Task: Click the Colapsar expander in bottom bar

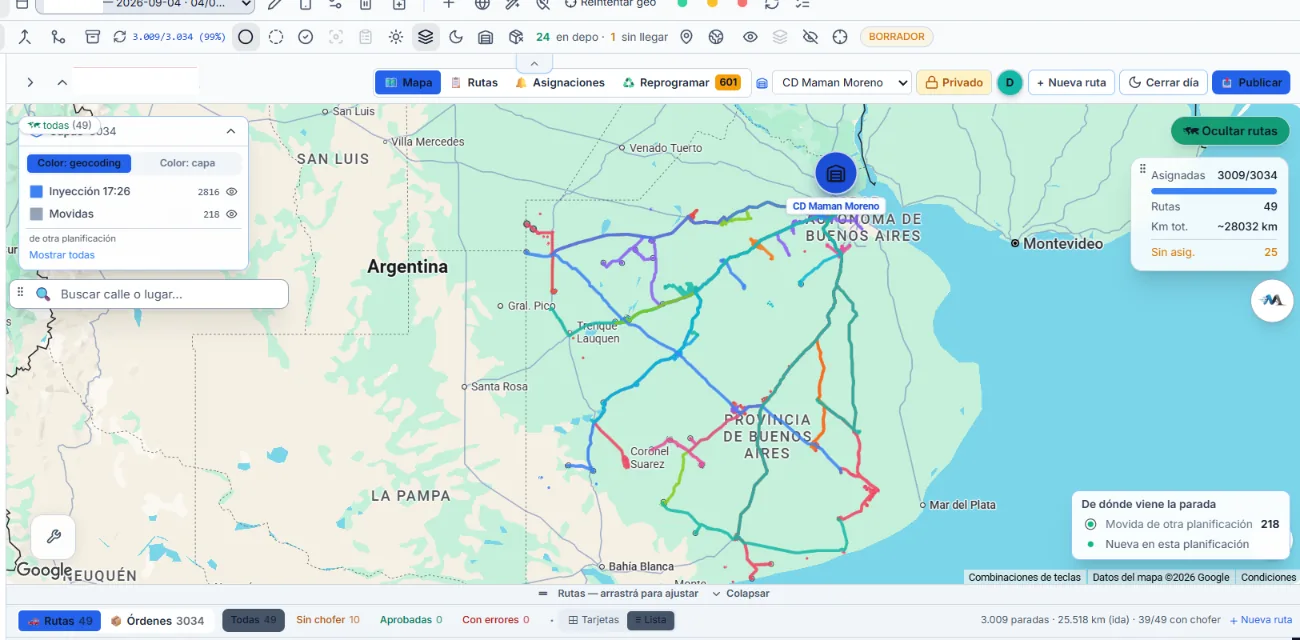Action: pyautogui.click(x=741, y=593)
